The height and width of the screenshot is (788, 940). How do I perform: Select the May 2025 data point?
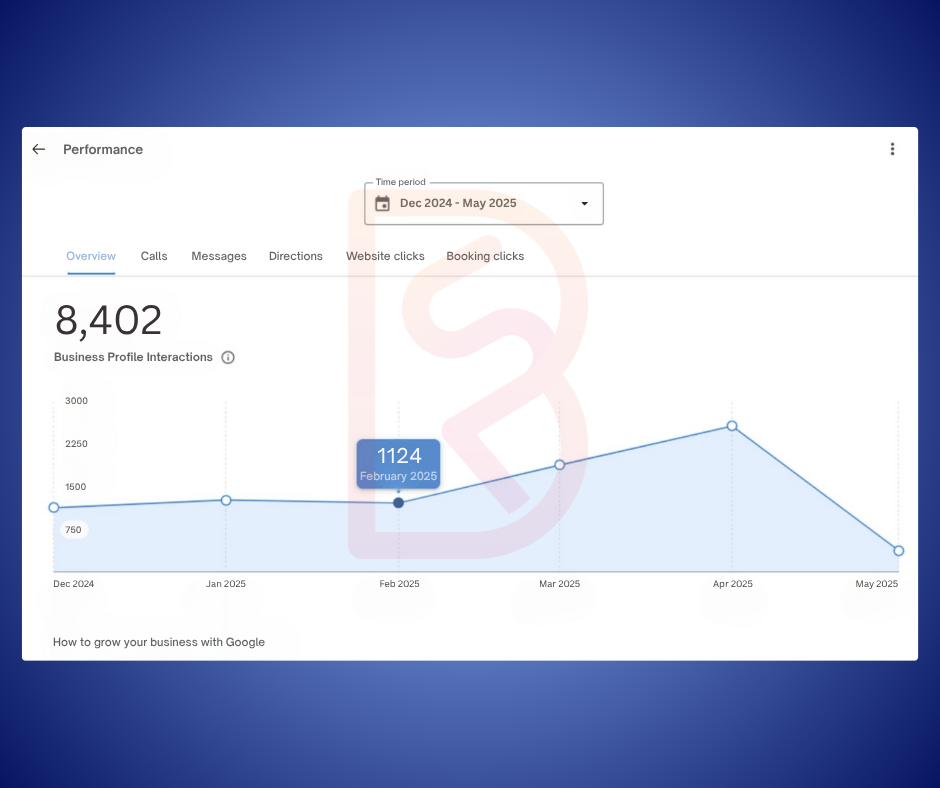(899, 551)
